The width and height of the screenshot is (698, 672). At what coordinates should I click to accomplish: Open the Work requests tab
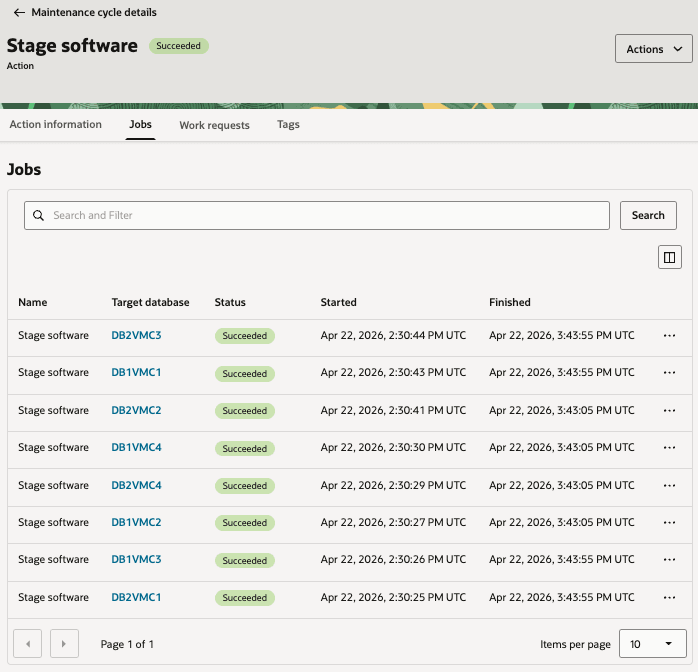coord(214,125)
